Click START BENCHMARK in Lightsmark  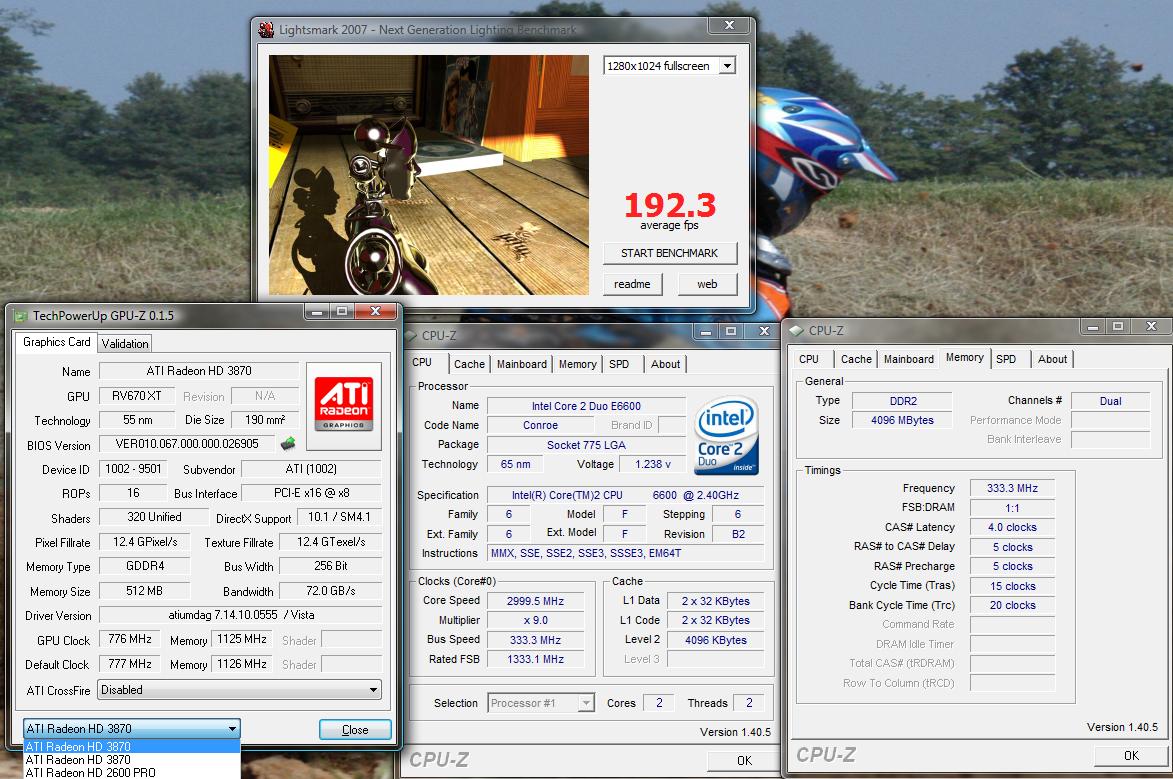tap(670, 253)
